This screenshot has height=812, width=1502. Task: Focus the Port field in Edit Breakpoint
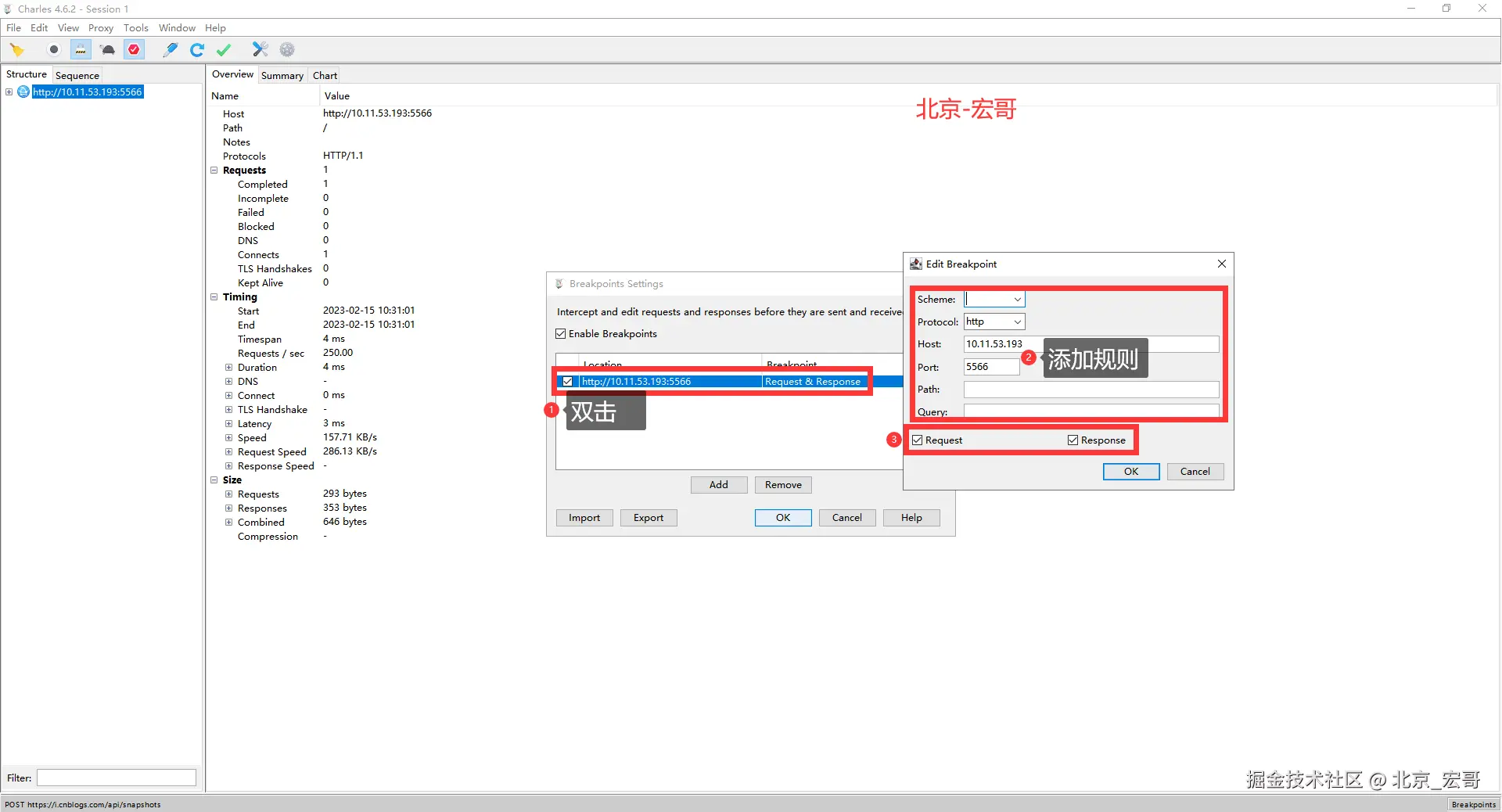pos(991,367)
